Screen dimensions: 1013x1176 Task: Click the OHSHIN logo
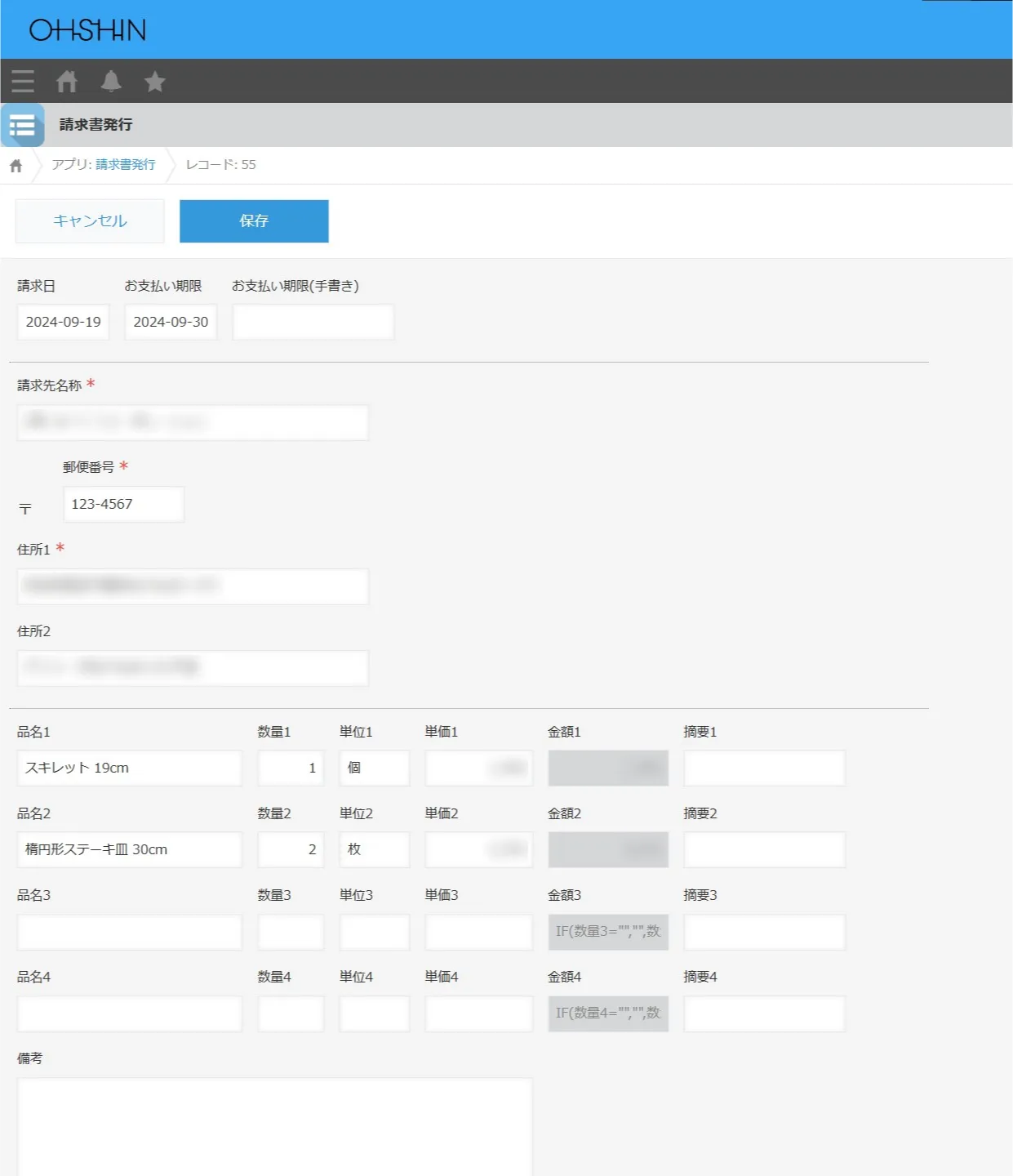[x=87, y=30]
